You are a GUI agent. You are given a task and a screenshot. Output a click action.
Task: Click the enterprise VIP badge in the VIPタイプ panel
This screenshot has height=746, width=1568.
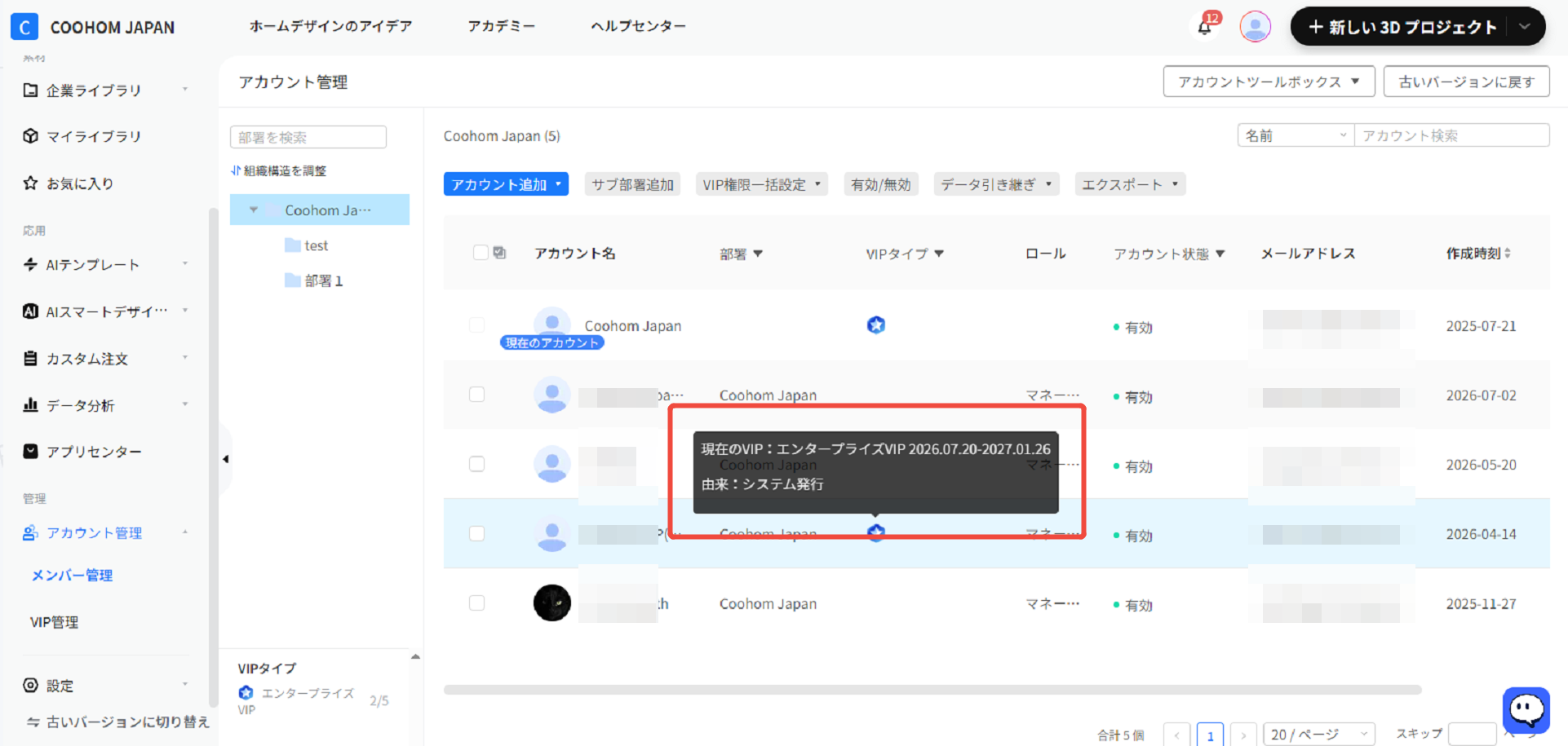coord(246,692)
